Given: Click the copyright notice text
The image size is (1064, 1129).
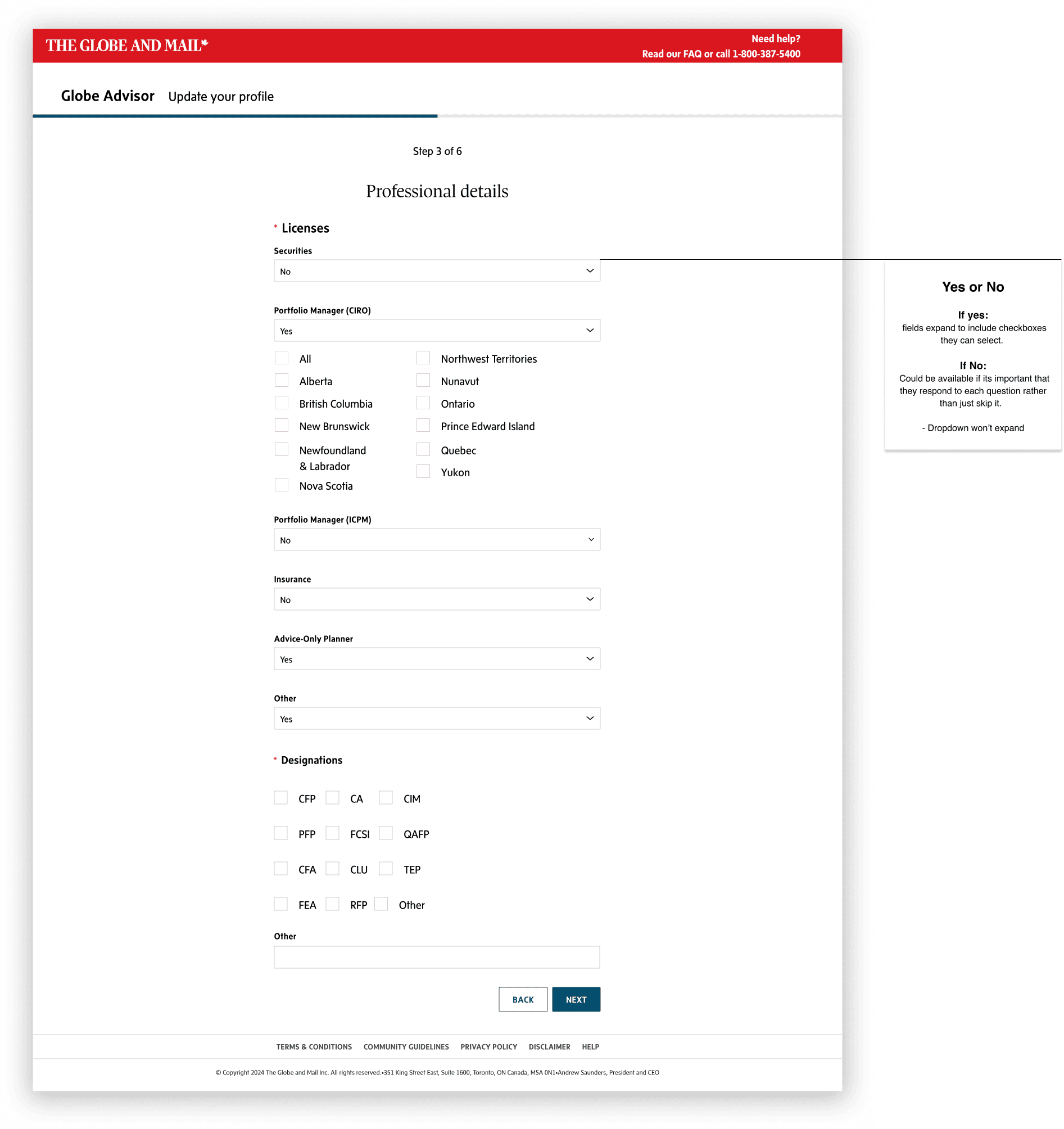Looking at the screenshot, I should coord(437,1072).
